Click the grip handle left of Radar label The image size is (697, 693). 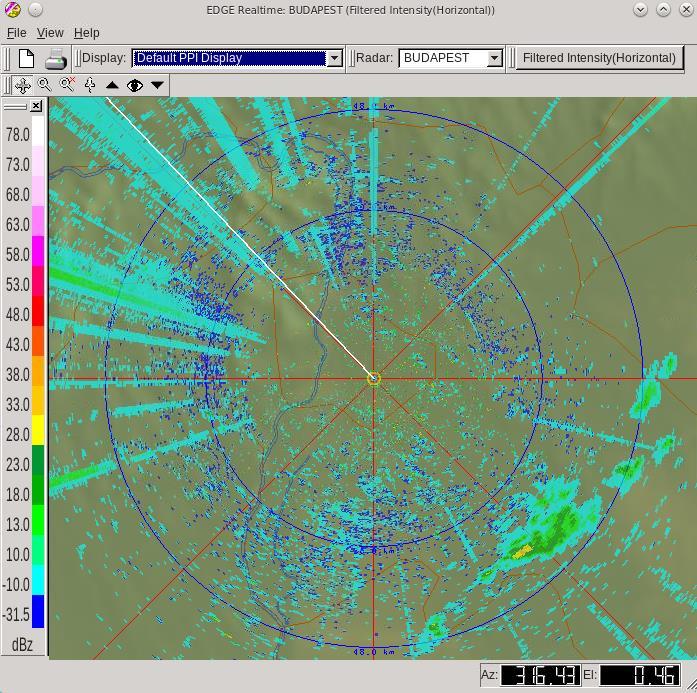pos(352,58)
